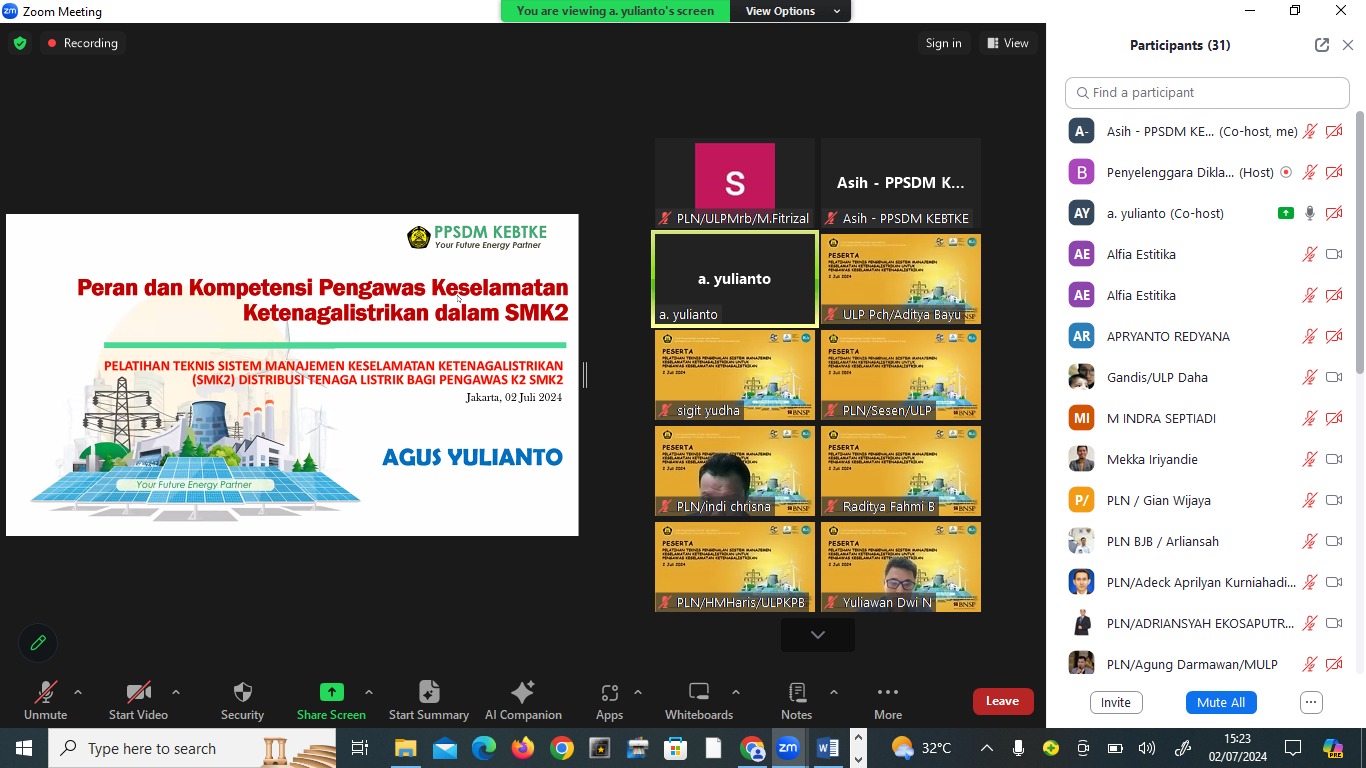The height and width of the screenshot is (768, 1366).
Task: Select the a. yulianto video tile
Action: [x=734, y=279]
